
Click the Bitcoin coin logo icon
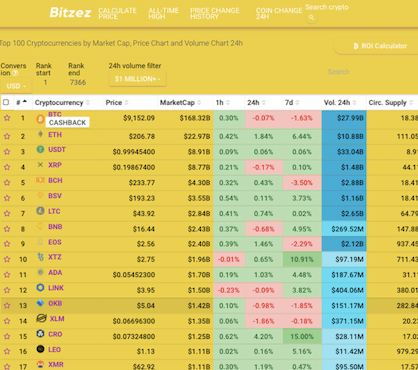point(40,119)
